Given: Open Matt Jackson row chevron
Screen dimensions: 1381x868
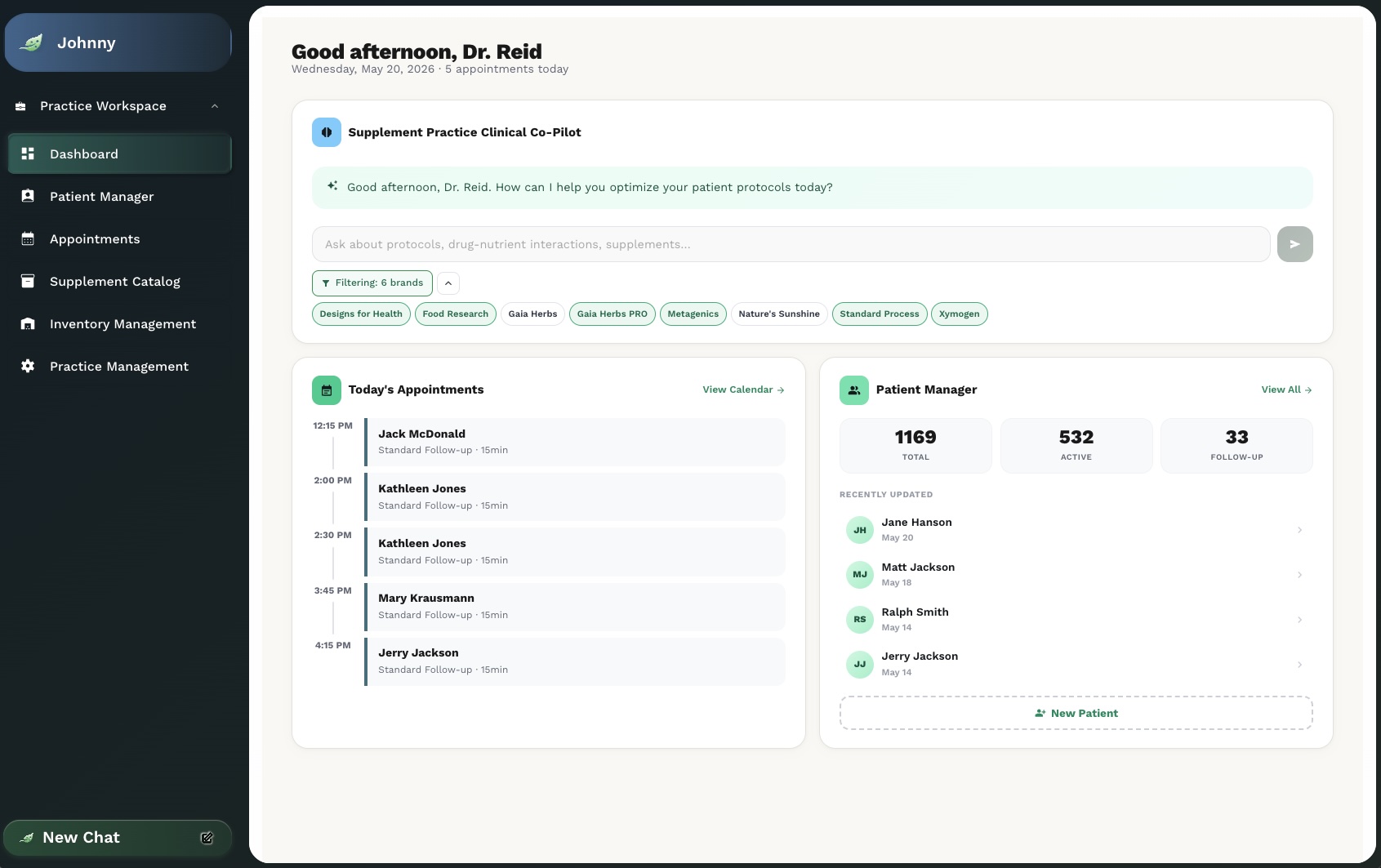Looking at the screenshot, I should [x=1299, y=575].
